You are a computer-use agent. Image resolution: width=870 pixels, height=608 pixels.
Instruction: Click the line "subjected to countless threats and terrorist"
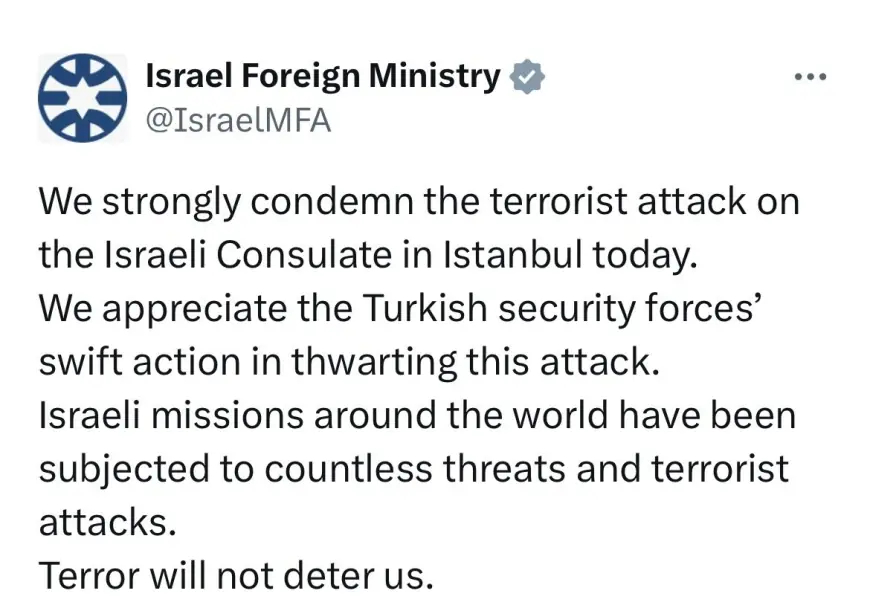click(413, 467)
